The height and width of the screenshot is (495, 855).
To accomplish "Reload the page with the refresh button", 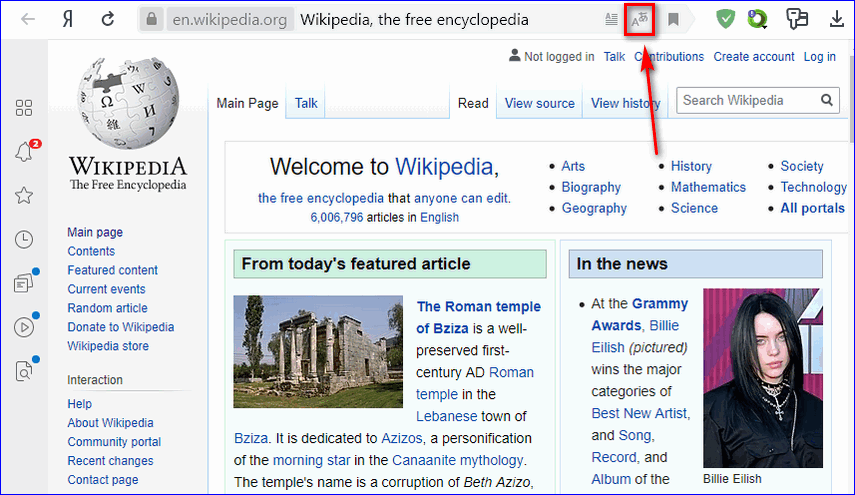I will click(x=107, y=19).
